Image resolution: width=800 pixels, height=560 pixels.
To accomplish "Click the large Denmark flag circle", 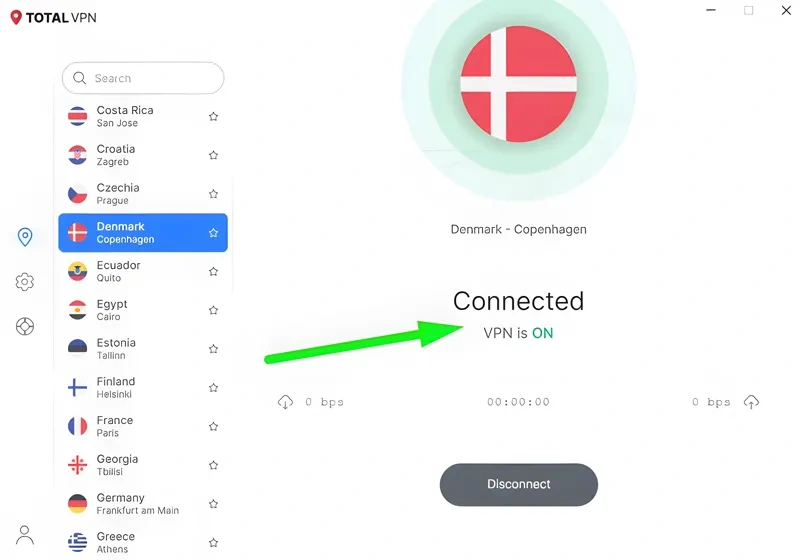I will coord(518,84).
